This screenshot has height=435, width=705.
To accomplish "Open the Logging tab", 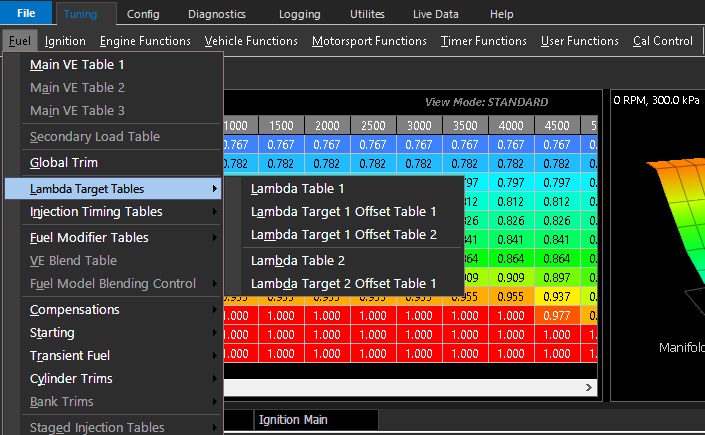I will (x=299, y=14).
